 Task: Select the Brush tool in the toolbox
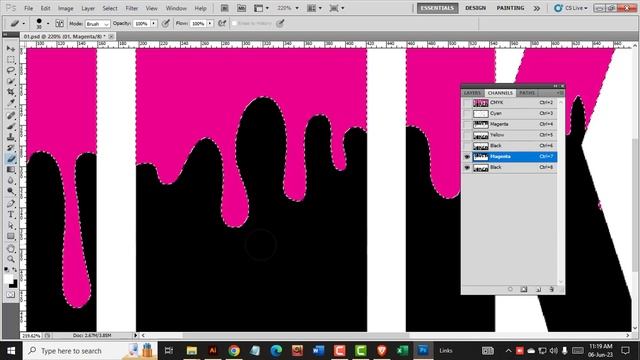click(11, 127)
